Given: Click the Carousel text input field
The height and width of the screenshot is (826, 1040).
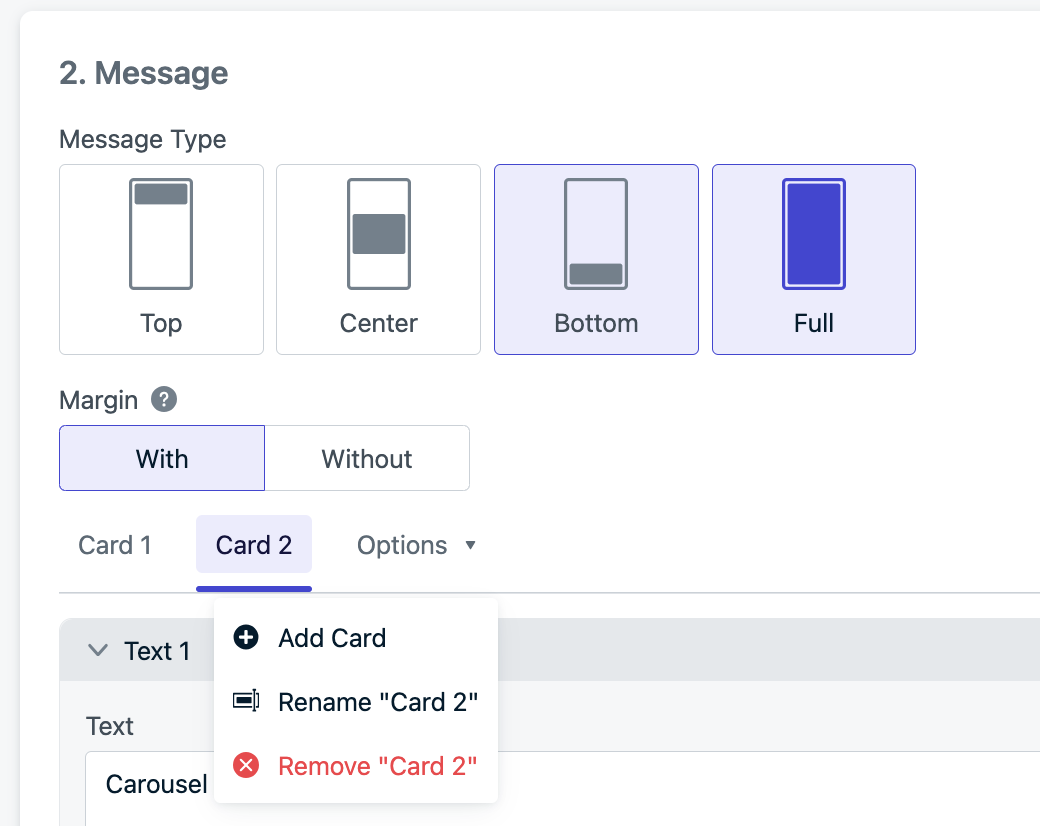Looking at the screenshot, I should pyautogui.click(x=562, y=788).
